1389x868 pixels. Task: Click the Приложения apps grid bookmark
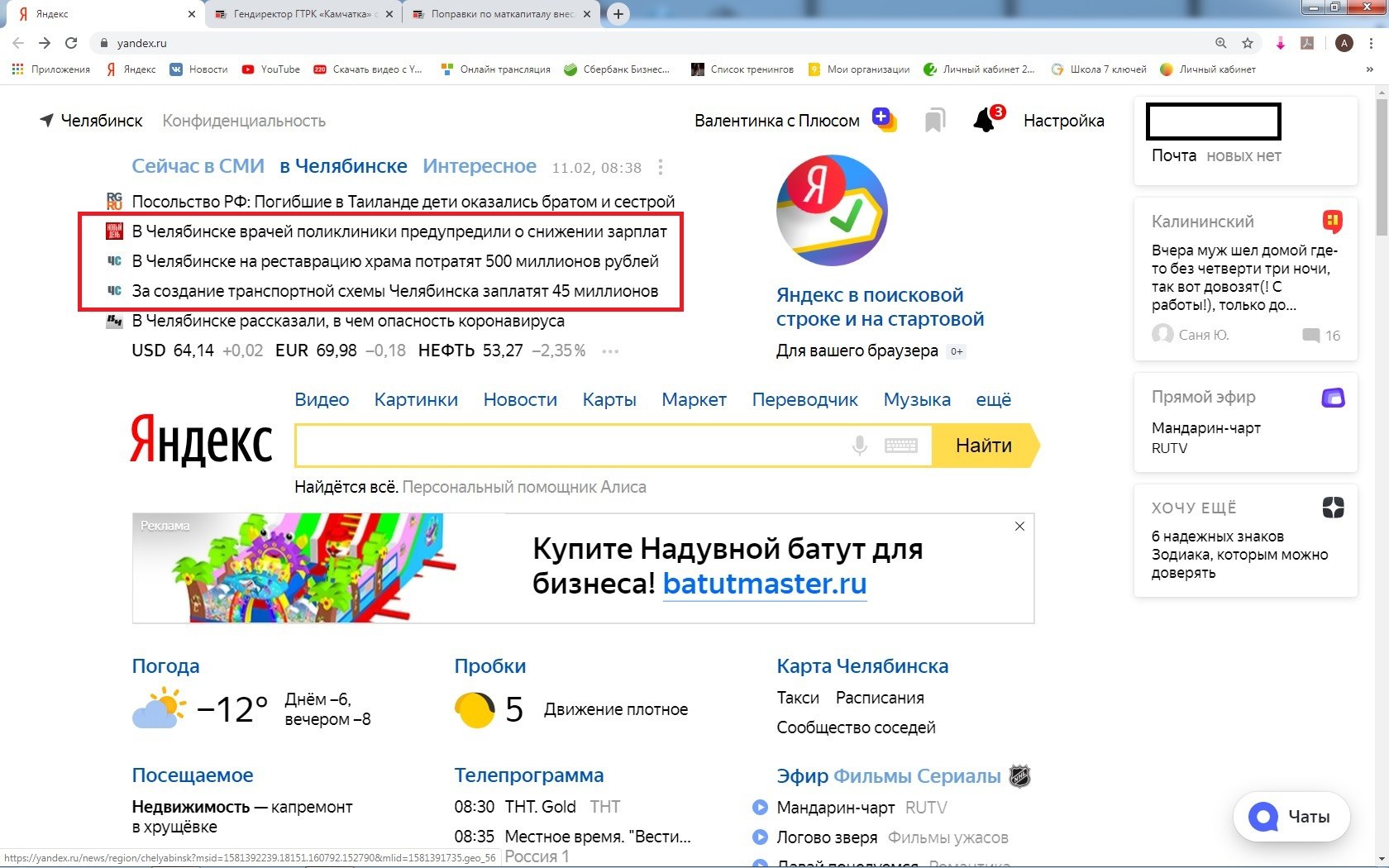click(51, 69)
